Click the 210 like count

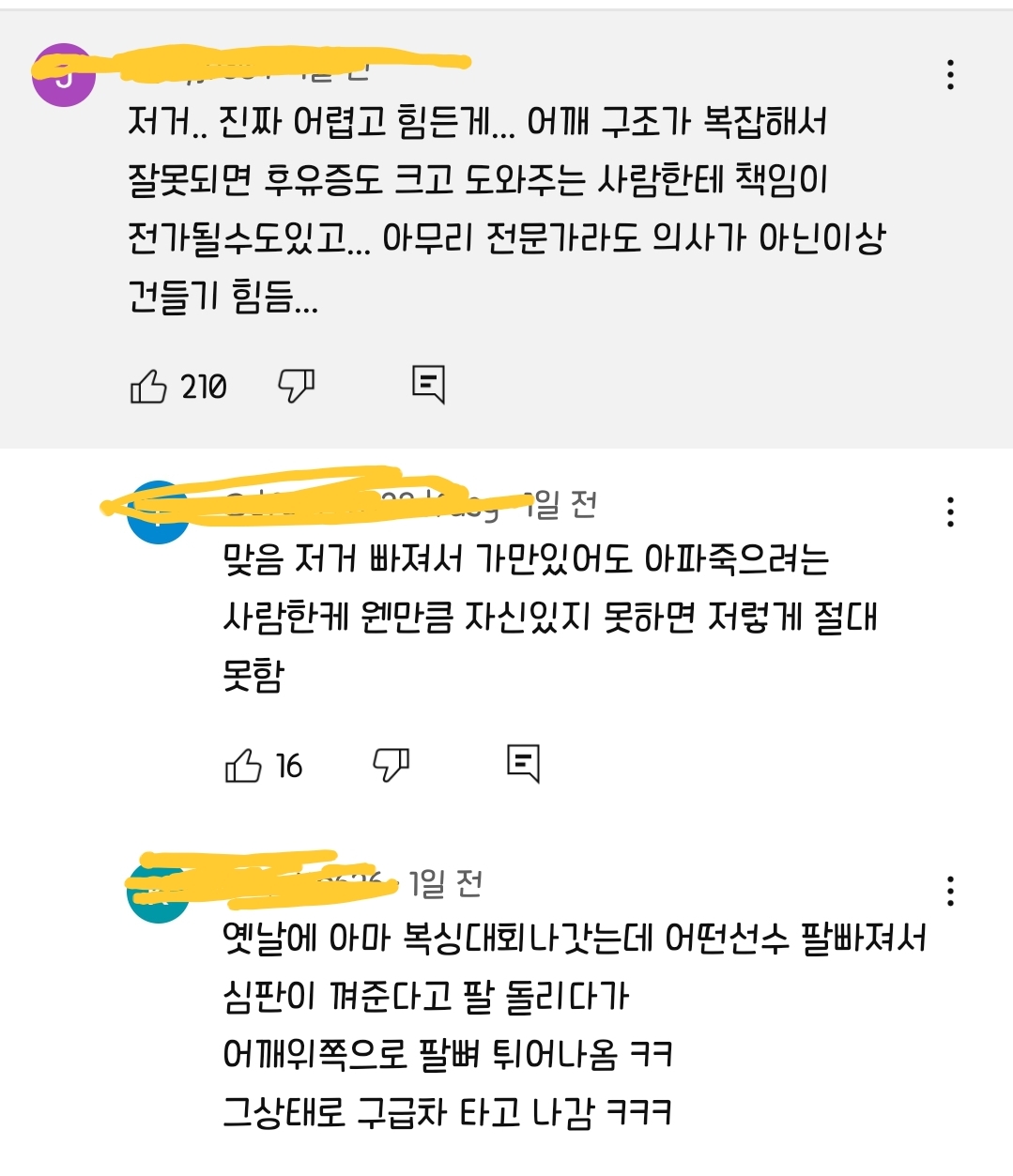(x=204, y=387)
